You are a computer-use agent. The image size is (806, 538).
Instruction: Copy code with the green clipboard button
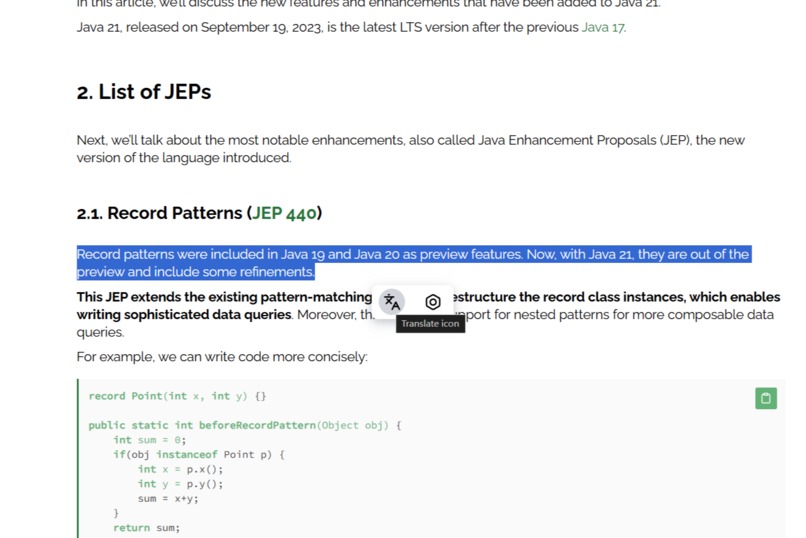pos(766,398)
